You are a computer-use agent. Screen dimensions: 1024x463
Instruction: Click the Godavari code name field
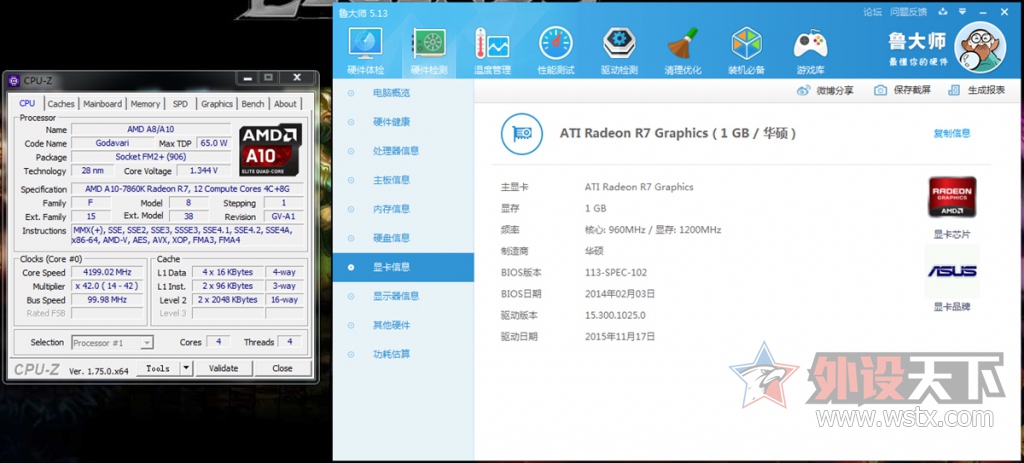click(x=112, y=143)
